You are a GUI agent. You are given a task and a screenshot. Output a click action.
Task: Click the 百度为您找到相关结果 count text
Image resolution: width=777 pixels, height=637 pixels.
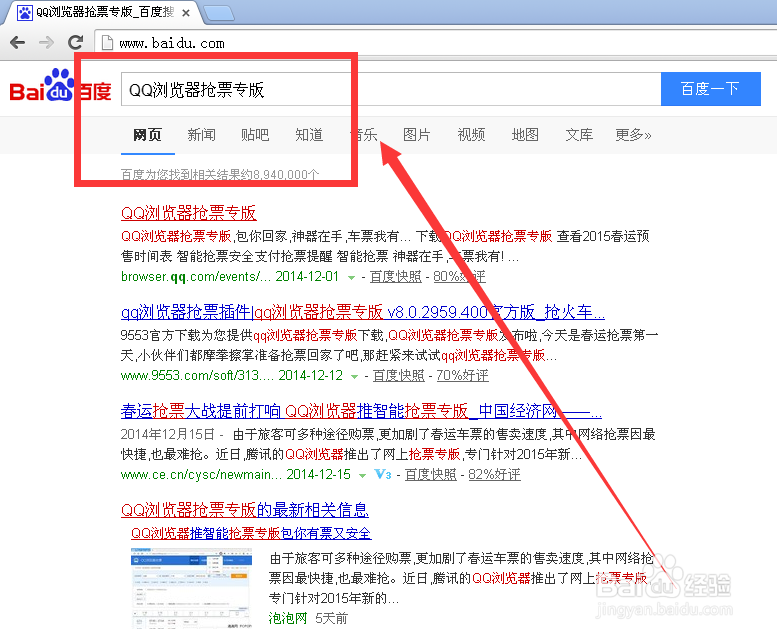[x=220, y=174]
